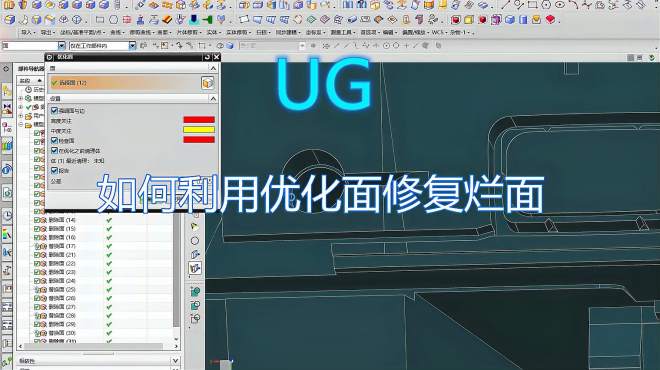
Task: Collapse the settings section chevron in dialog
Action: click(213, 98)
